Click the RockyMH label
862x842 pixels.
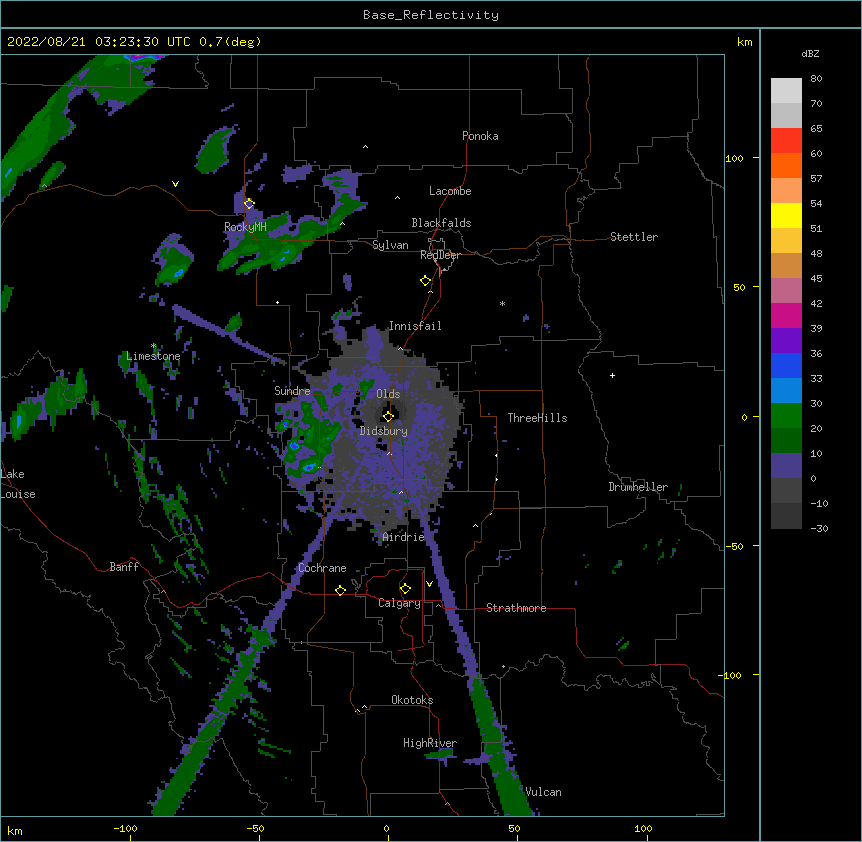[245, 227]
